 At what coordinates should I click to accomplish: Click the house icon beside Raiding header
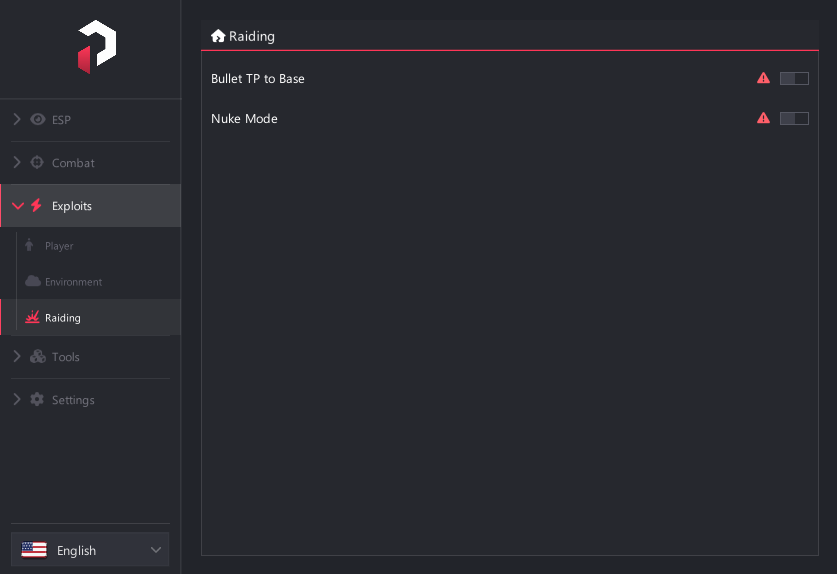point(218,36)
